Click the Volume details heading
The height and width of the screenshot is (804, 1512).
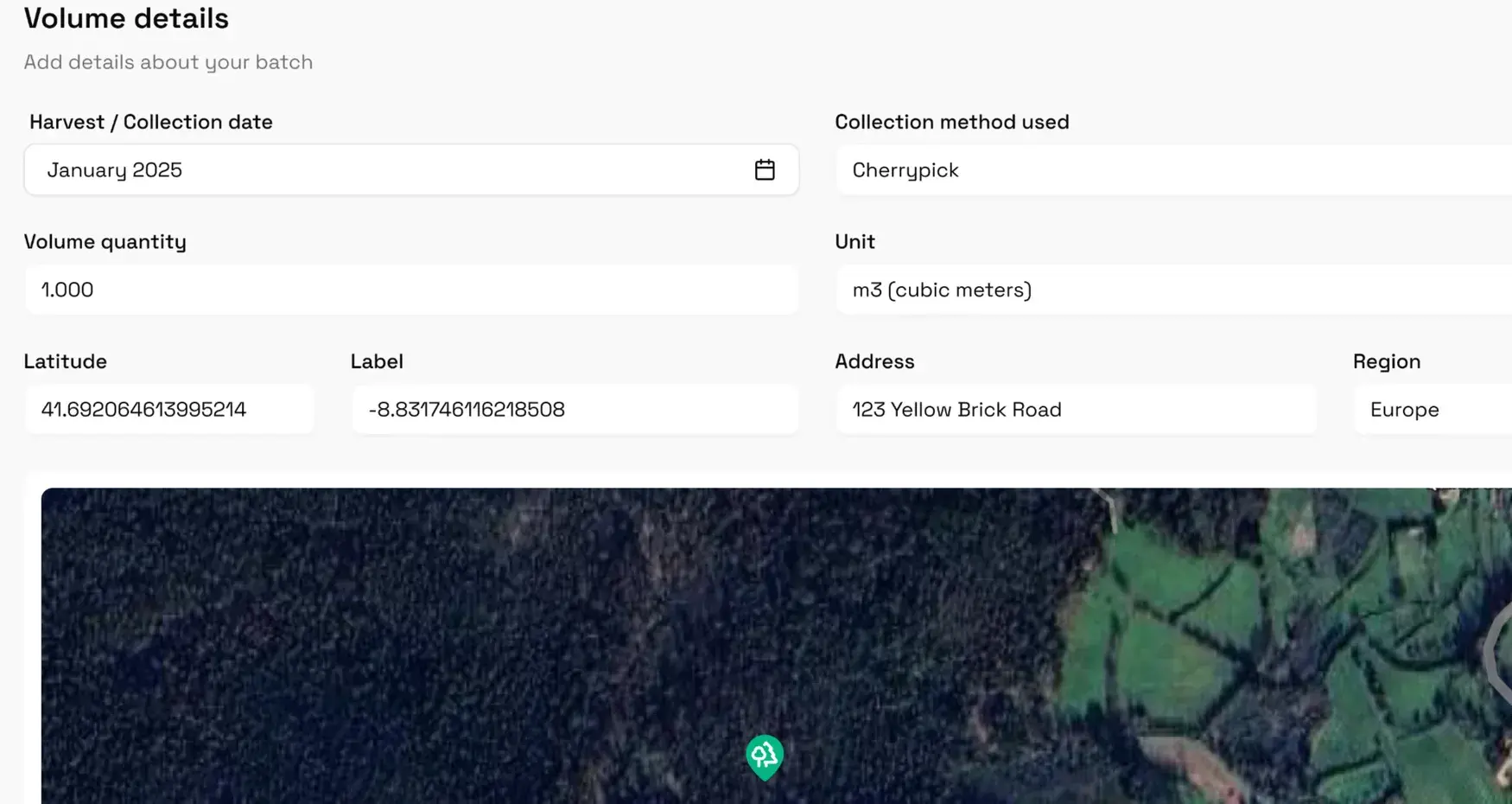pos(126,18)
